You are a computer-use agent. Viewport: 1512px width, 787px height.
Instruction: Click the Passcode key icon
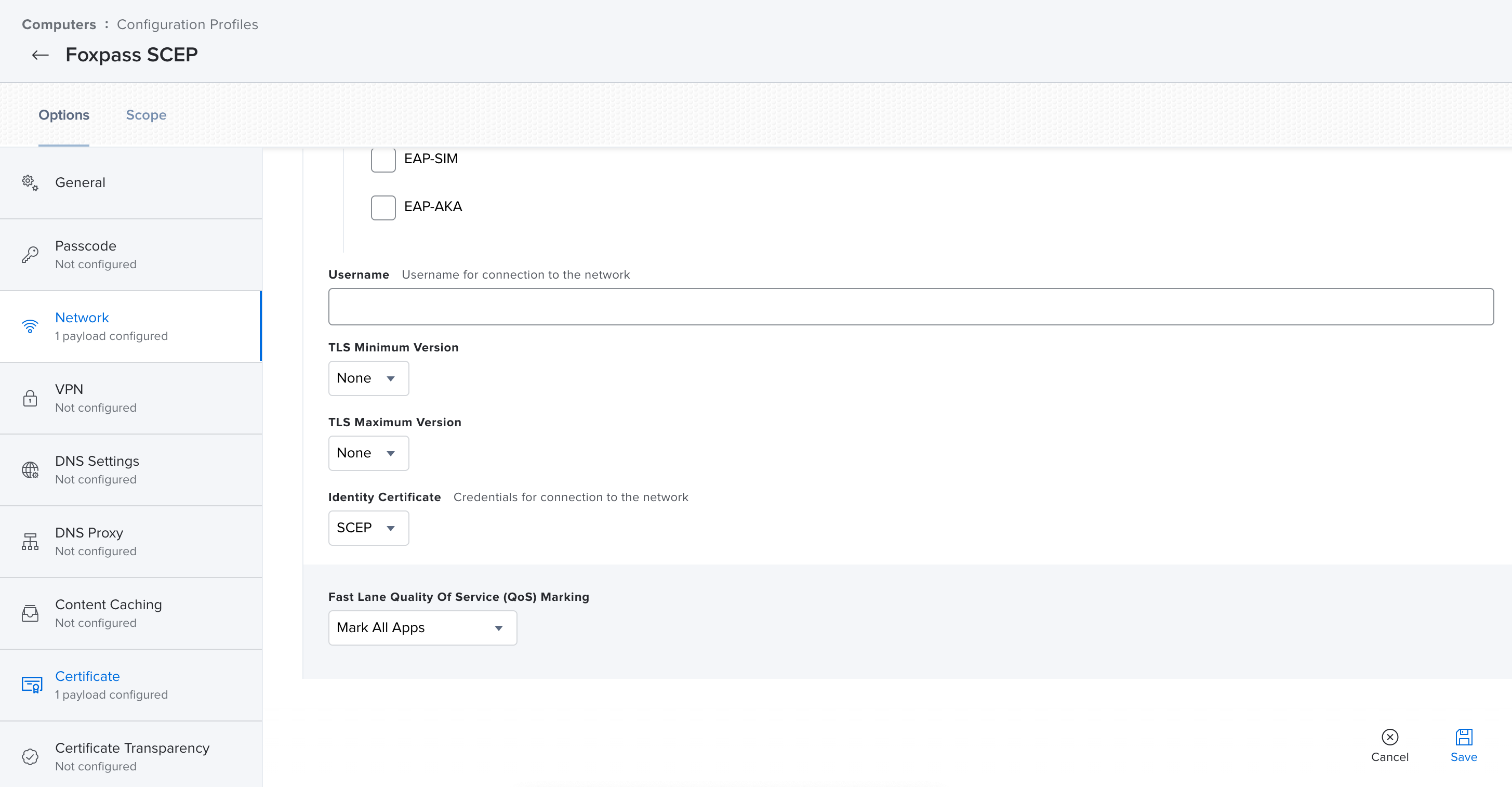(x=30, y=254)
